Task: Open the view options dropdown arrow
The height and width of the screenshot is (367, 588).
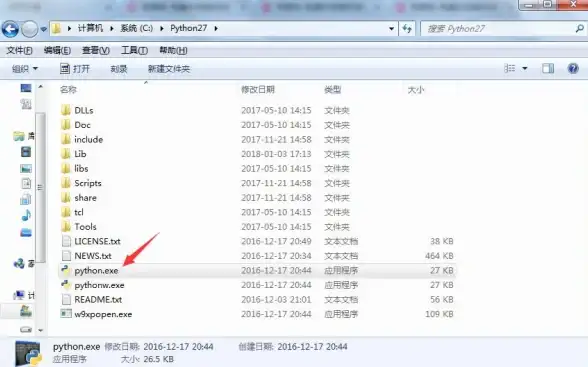Action: 525,68
